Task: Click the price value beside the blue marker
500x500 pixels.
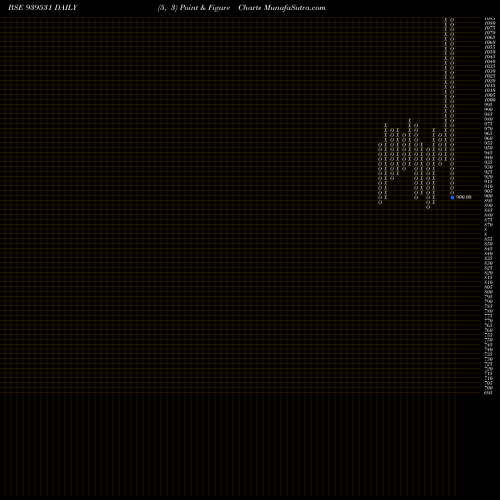Action: pos(464,197)
